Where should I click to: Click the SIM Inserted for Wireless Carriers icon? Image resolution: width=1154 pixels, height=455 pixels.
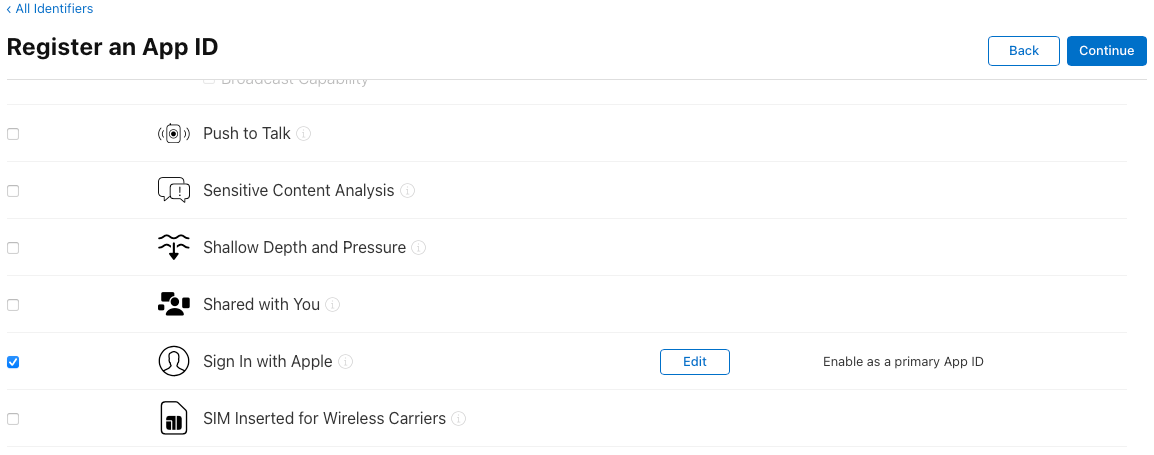click(173, 418)
